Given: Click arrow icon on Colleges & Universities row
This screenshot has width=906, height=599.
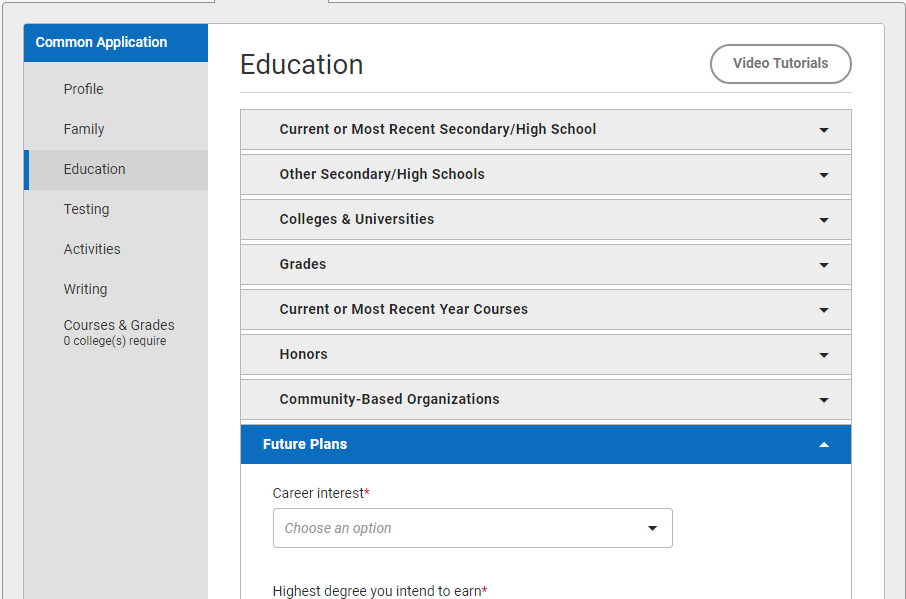Looking at the screenshot, I should [824, 220].
